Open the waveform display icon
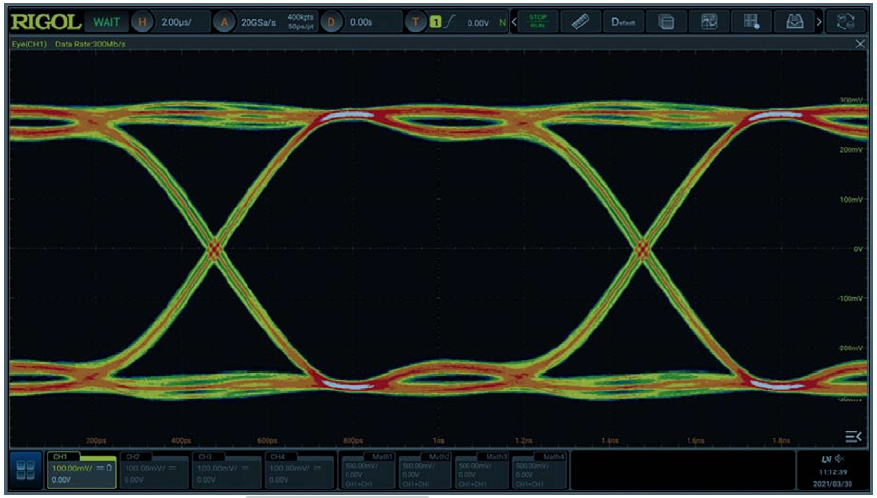This screenshot has height=498, width=877. [x=709, y=21]
